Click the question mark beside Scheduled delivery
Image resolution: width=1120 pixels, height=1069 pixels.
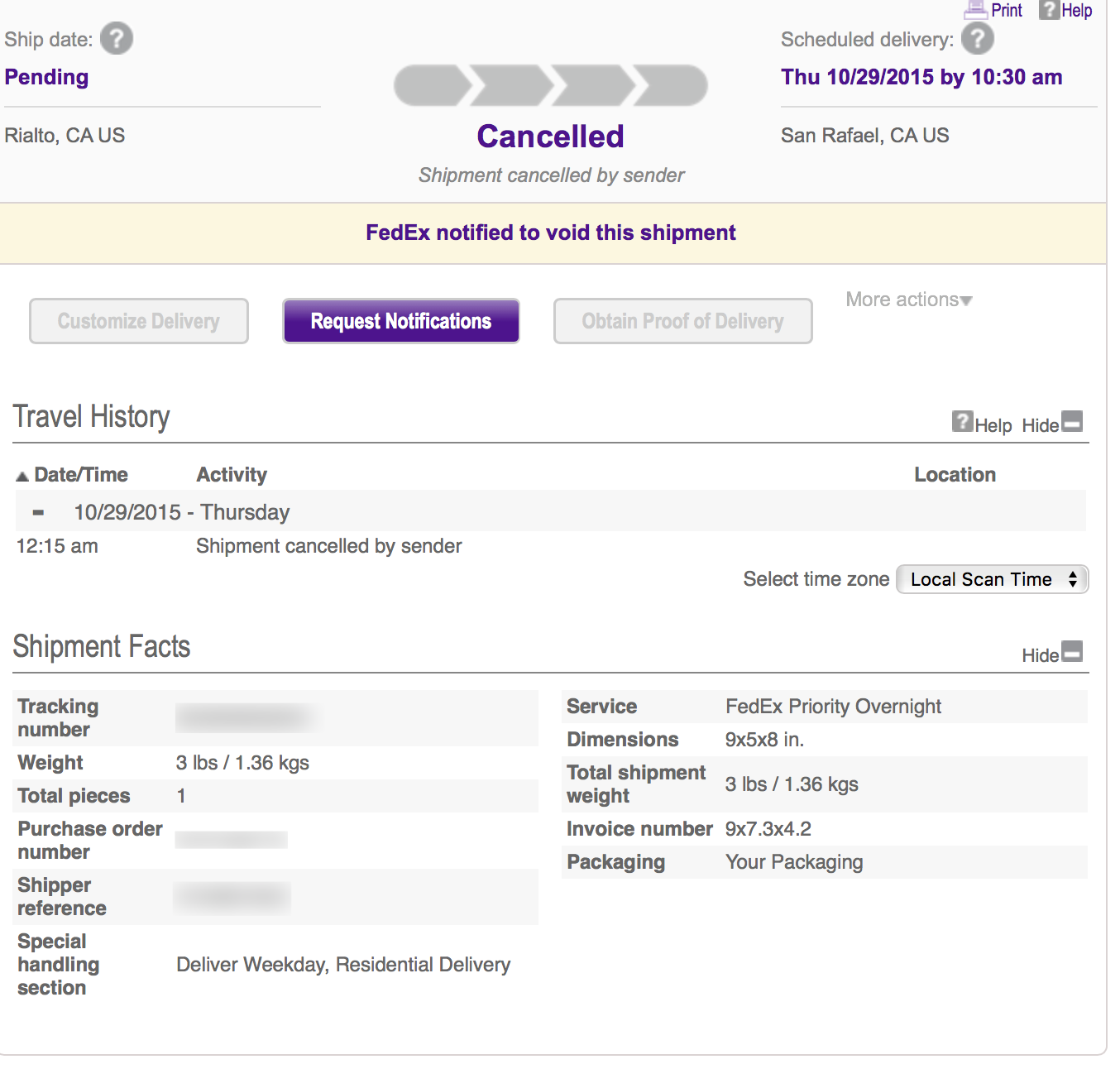click(x=978, y=39)
